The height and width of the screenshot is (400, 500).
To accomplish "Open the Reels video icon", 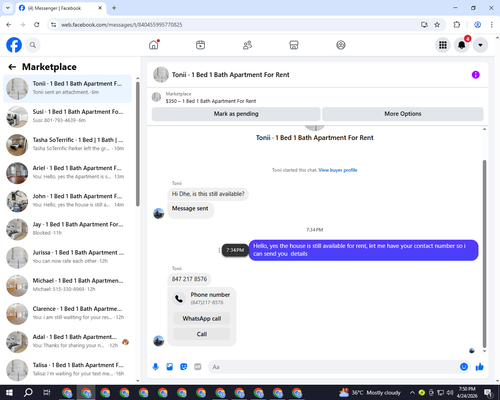I will [x=200, y=45].
